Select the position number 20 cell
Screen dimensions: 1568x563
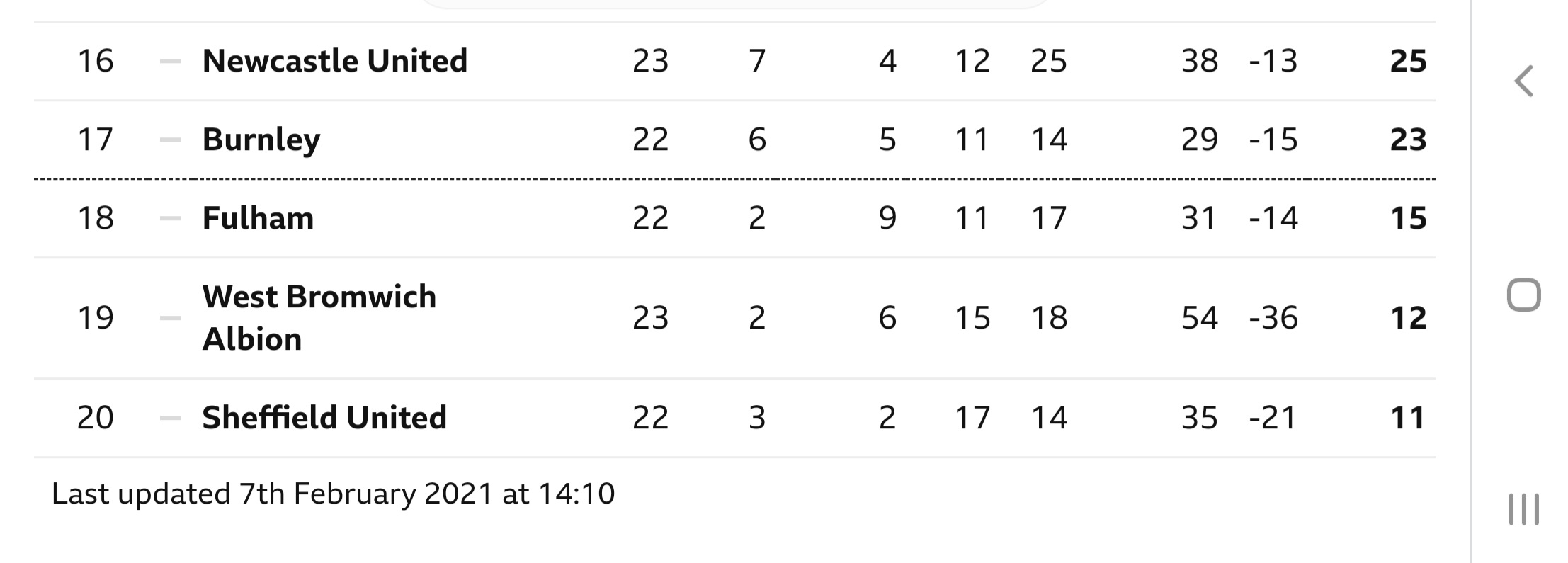point(96,418)
